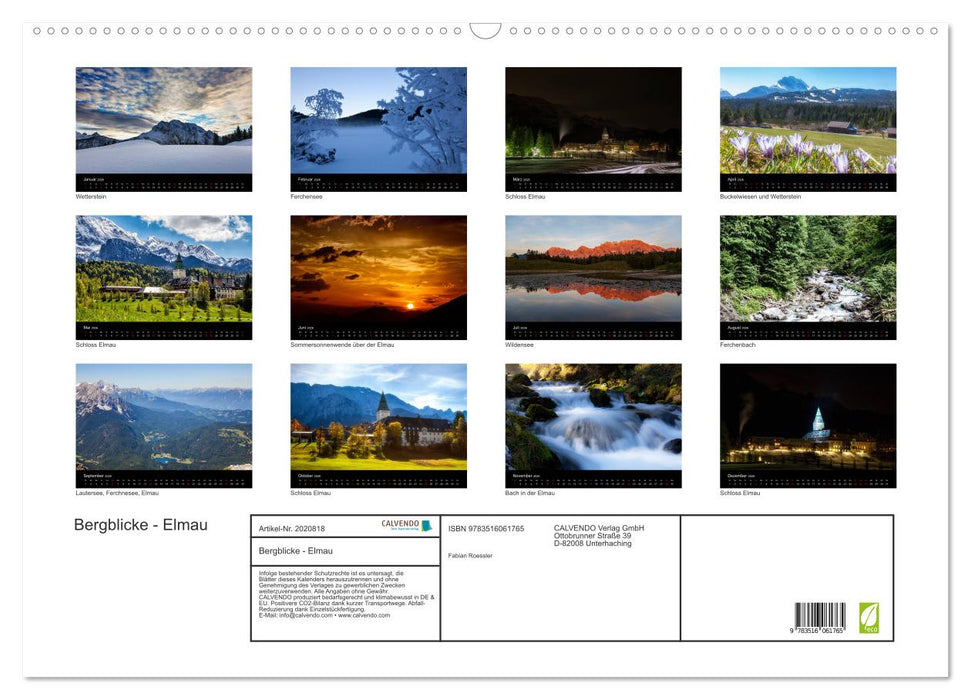Viewport: 971px width, 700px height.
Task: Open the October Schloss Elmau autumn photo
Action: click(x=378, y=424)
